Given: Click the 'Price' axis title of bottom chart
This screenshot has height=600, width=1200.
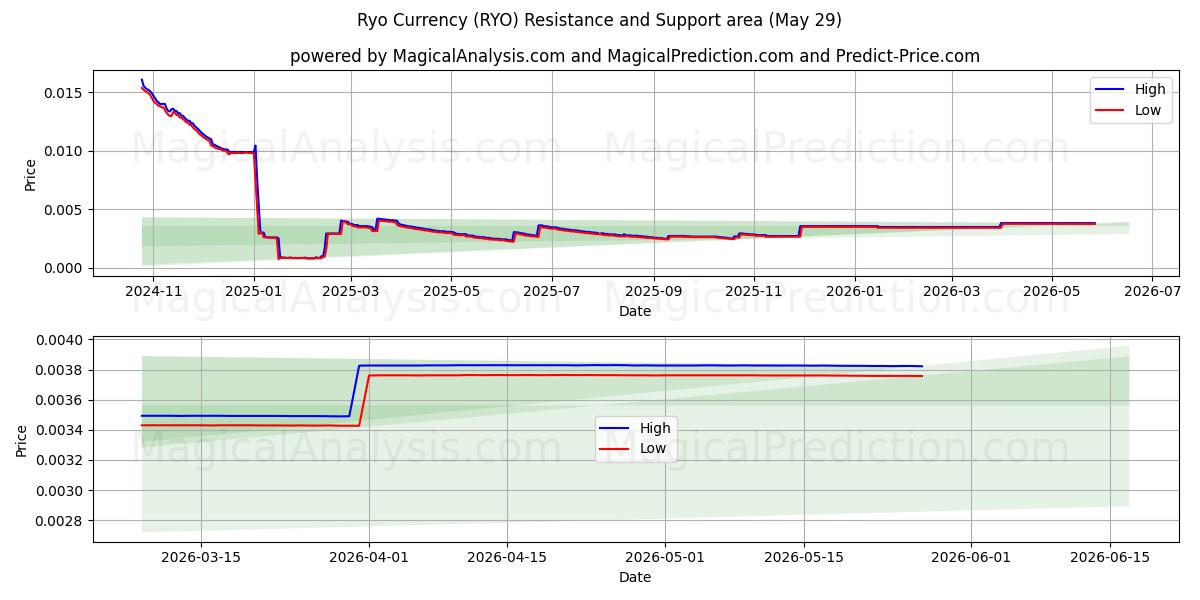Looking at the screenshot, I should [22, 440].
